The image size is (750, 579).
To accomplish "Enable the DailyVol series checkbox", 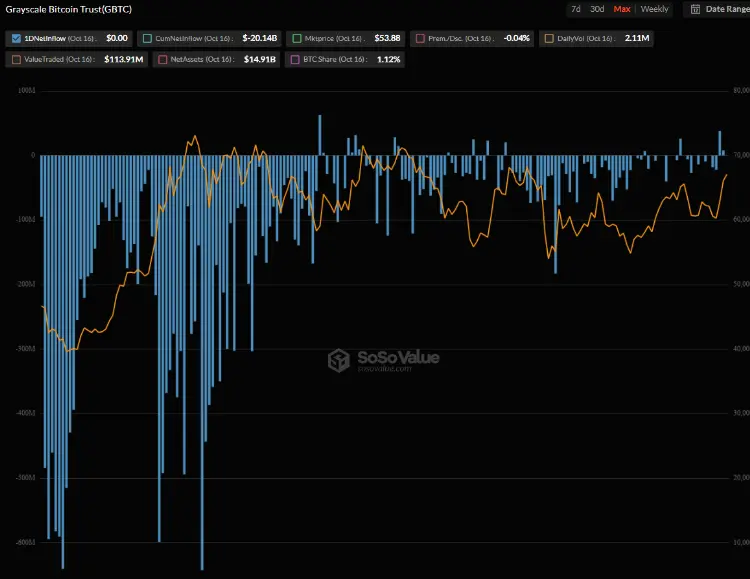I will click(547, 38).
